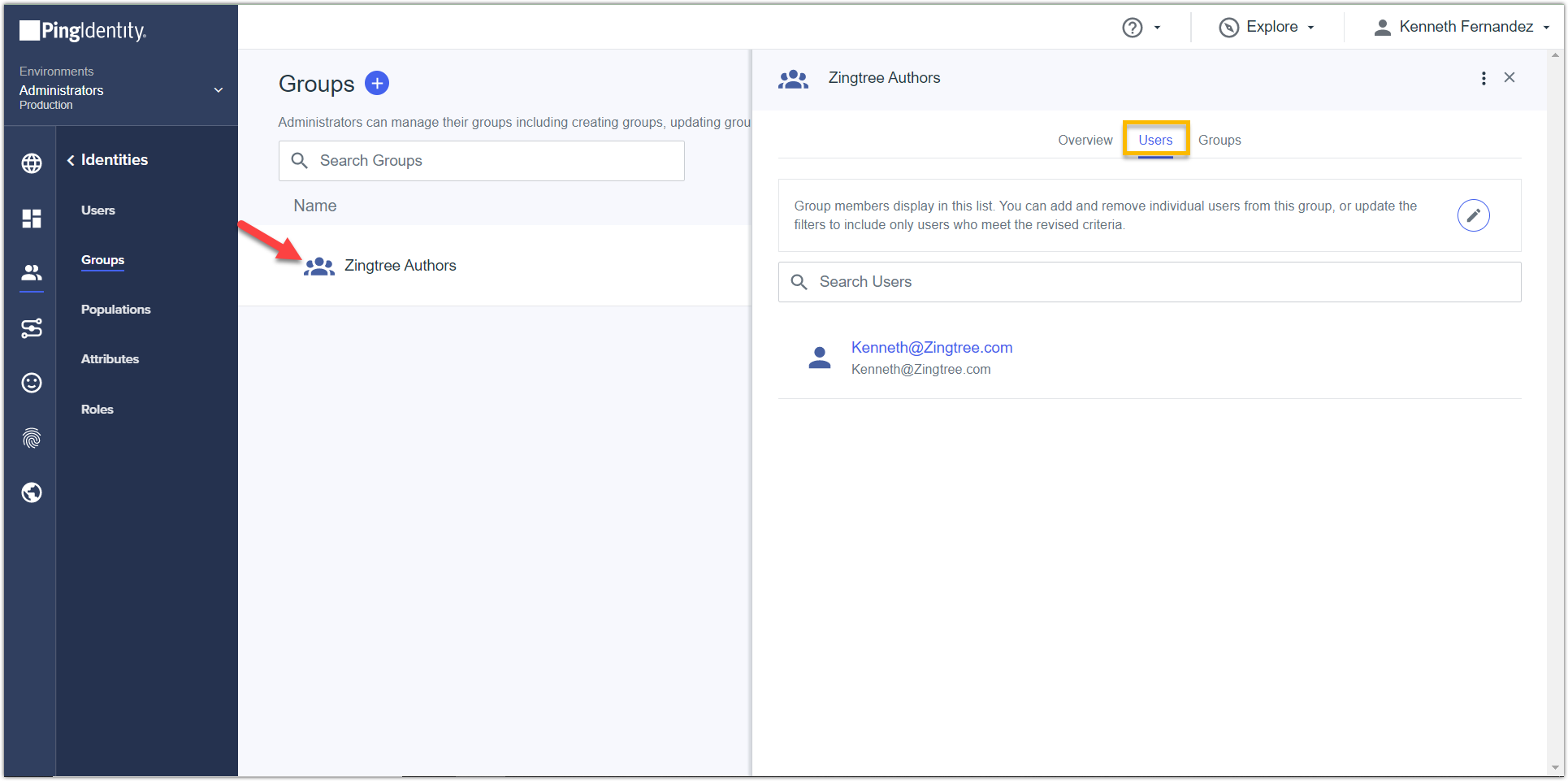Click the Search Users input field

tap(1150, 282)
